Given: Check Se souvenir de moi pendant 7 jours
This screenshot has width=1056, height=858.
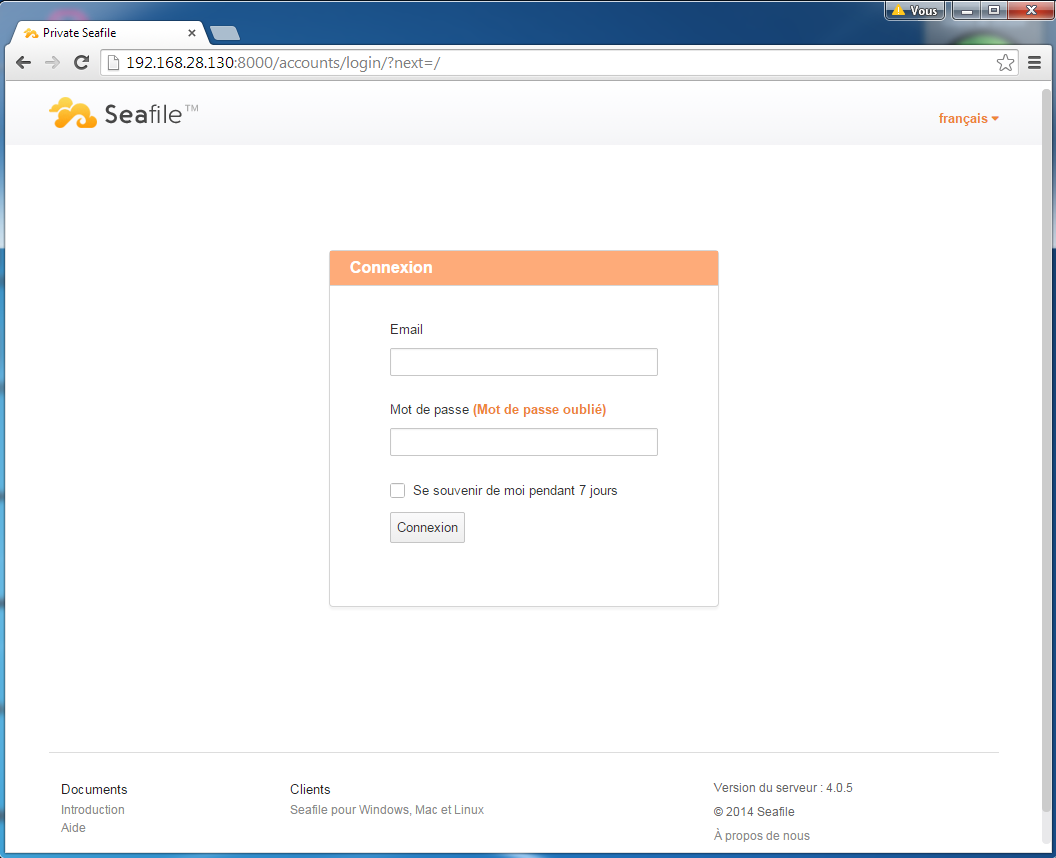Looking at the screenshot, I should [x=397, y=490].
